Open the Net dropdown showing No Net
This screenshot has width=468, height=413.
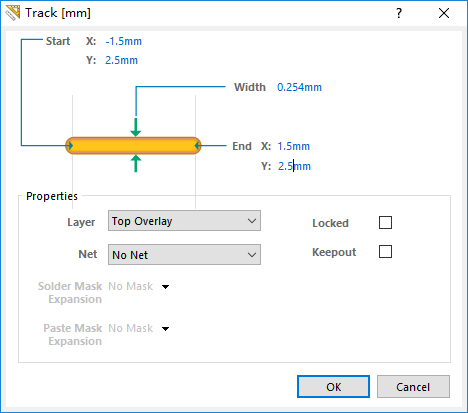(184, 255)
